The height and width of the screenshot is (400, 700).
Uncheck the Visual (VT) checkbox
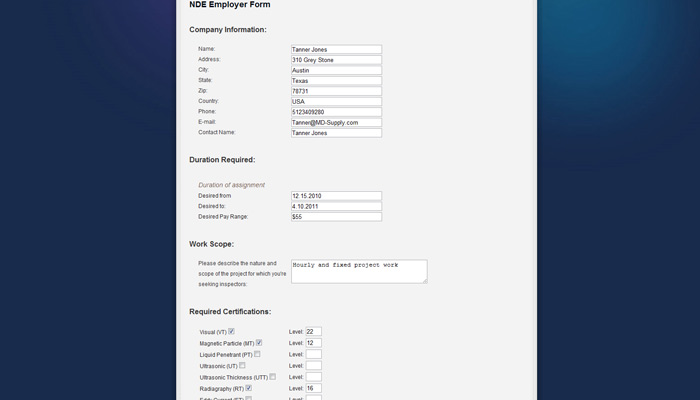tap(231, 331)
